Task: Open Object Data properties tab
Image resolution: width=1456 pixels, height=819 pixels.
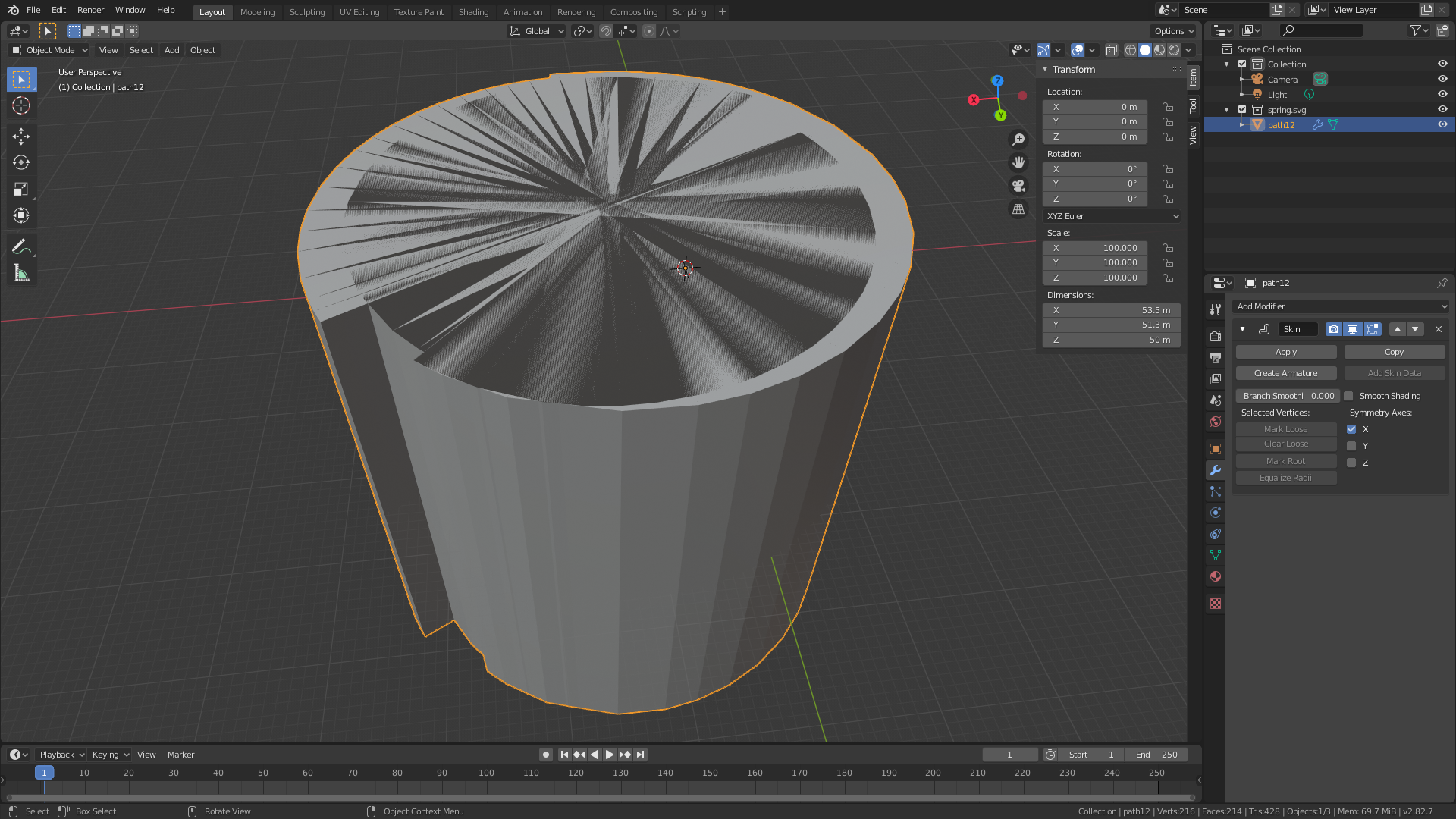Action: pos(1216,555)
